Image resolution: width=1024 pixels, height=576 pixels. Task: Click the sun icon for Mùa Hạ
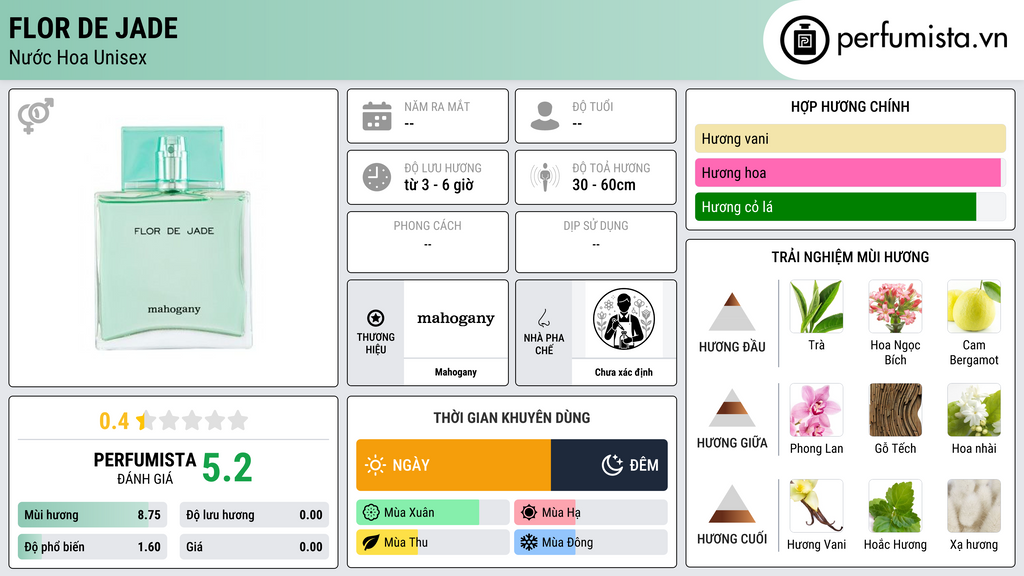[x=529, y=513]
